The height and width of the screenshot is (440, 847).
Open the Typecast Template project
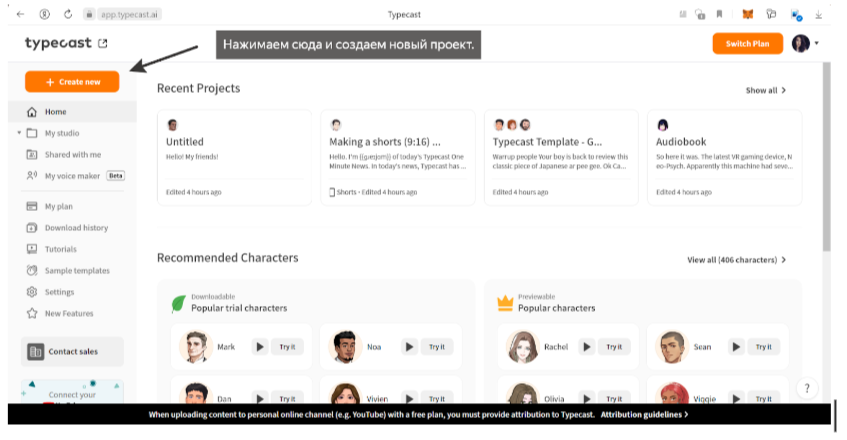pyautogui.click(x=561, y=158)
